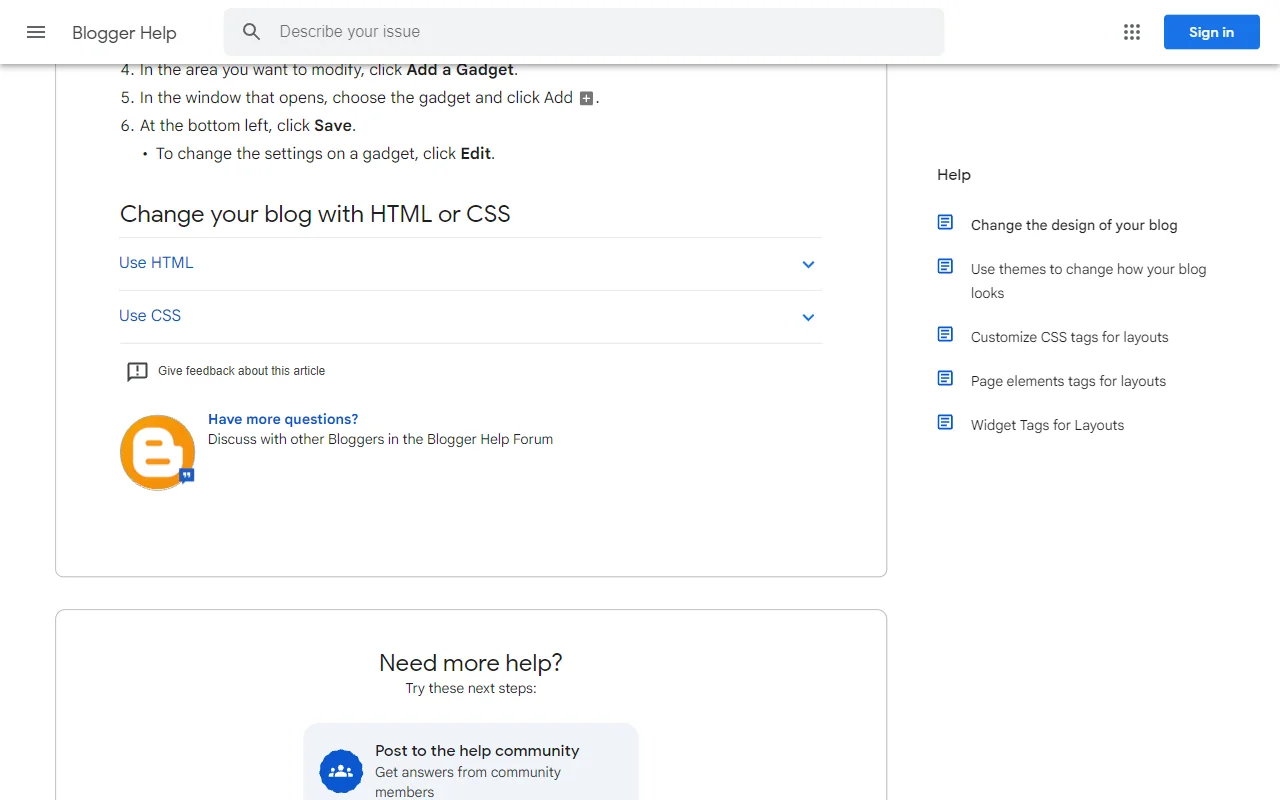Click document icon beside Use themes
The height and width of the screenshot is (800, 1280).
coord(945,266)
